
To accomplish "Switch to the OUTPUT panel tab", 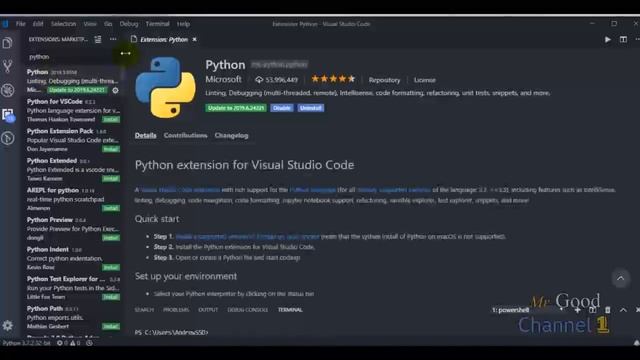I will coord(208,310).
